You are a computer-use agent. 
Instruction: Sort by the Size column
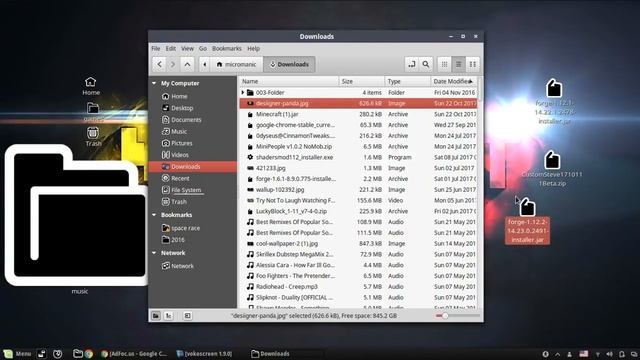coord(362,82)
